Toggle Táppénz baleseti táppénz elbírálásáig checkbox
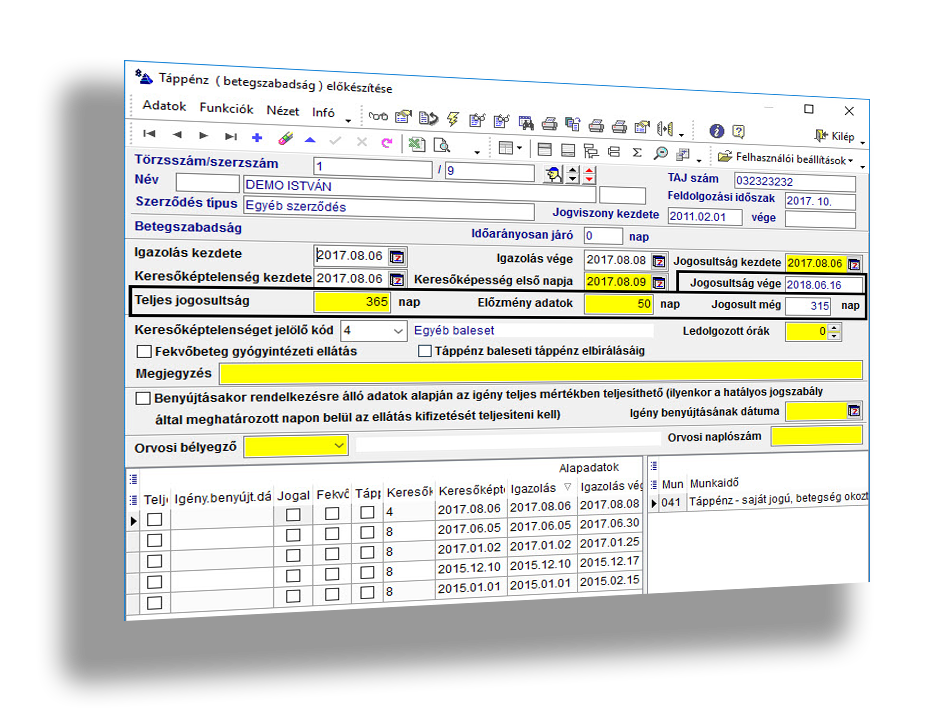Viewport: 952px width, 726px height. [425, 351]
